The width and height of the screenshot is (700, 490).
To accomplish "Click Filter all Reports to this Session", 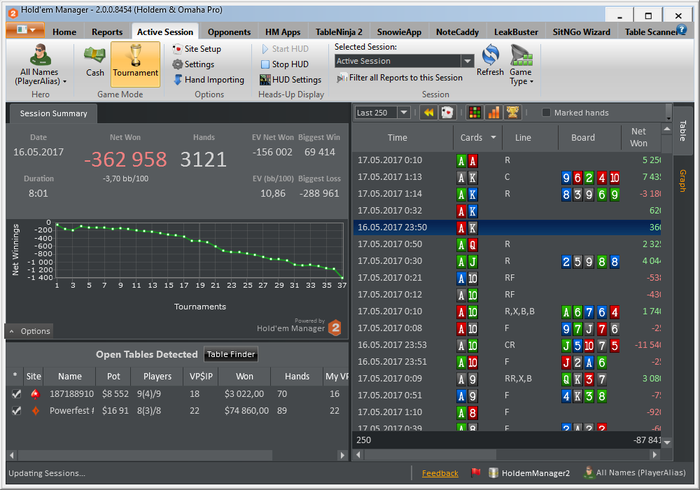I will [x=400, y=78].
